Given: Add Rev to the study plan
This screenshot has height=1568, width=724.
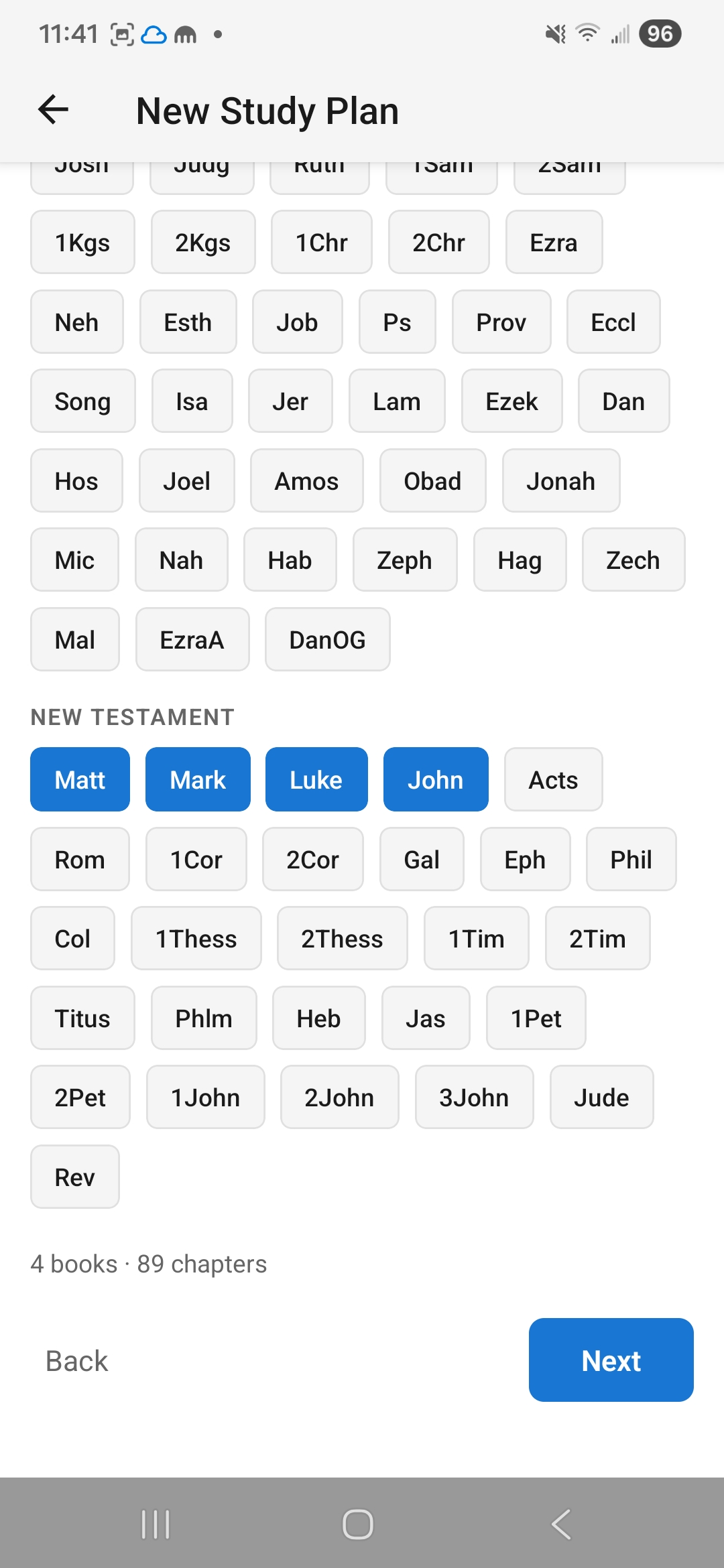Looking at the screenshot, I should click(x=74, y=1177).
